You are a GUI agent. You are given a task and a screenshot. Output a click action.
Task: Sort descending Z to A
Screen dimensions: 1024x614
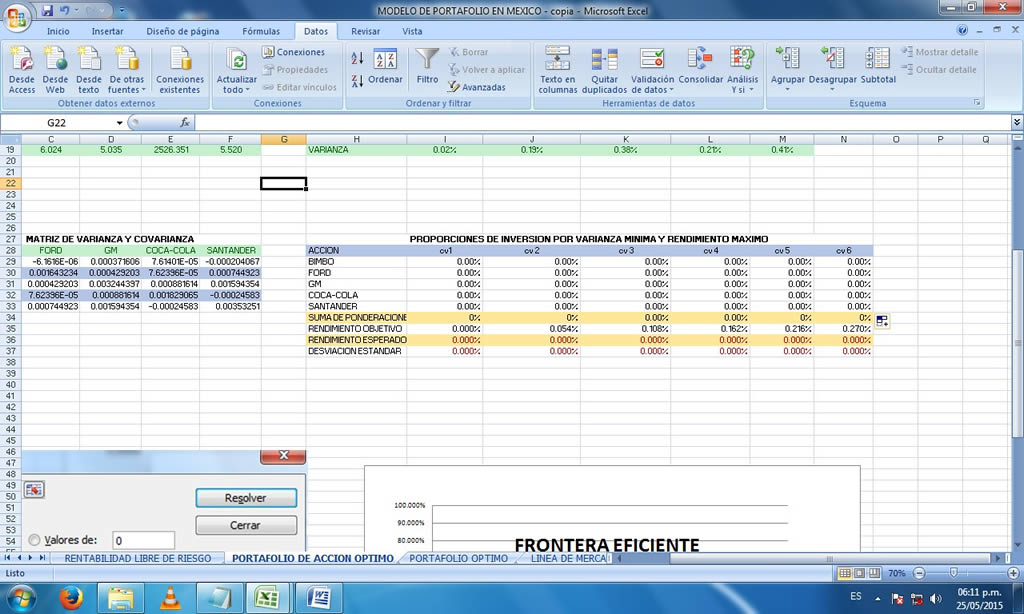(357, 81)
